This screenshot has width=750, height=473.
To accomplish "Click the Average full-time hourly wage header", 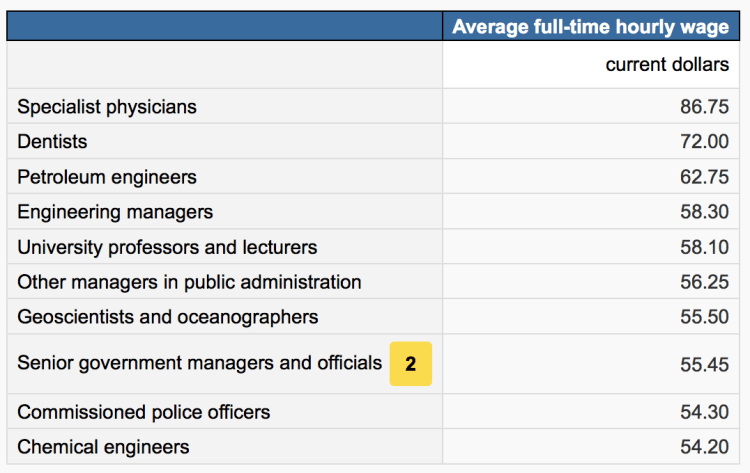I will coord(590,27).
